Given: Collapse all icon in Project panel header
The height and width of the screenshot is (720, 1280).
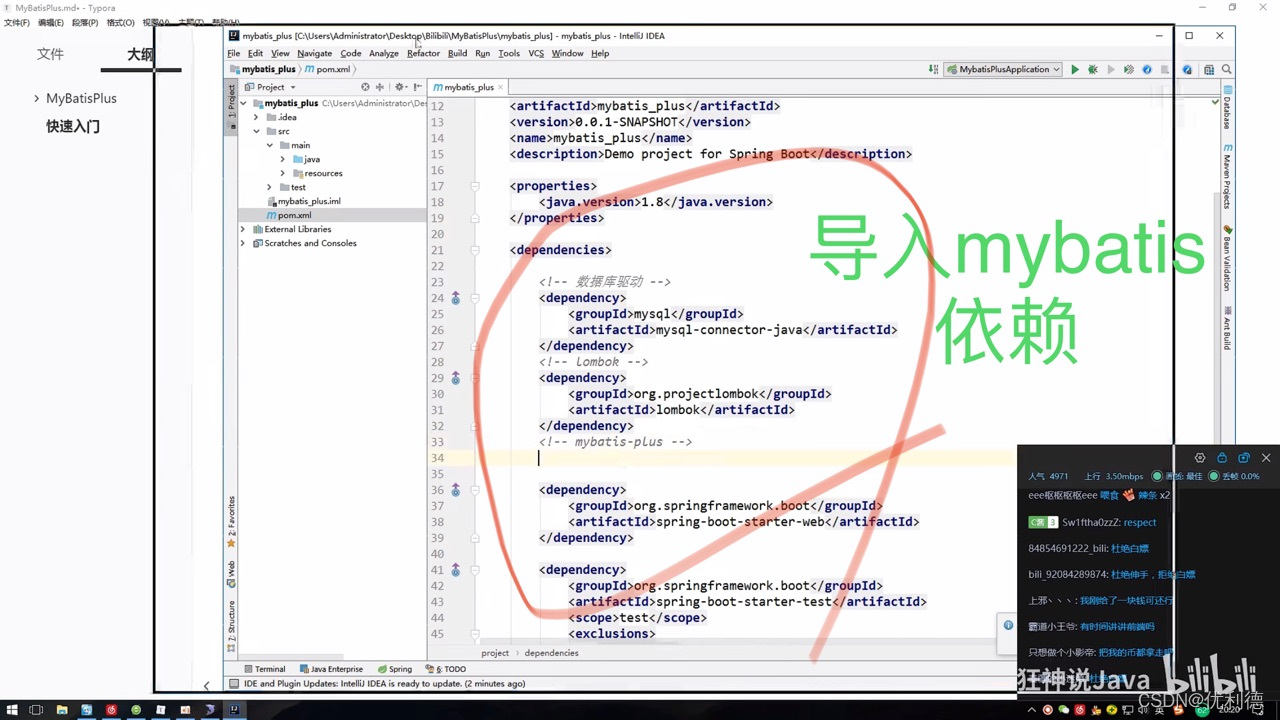Looking at the screenshot, I should pos(380,87).
